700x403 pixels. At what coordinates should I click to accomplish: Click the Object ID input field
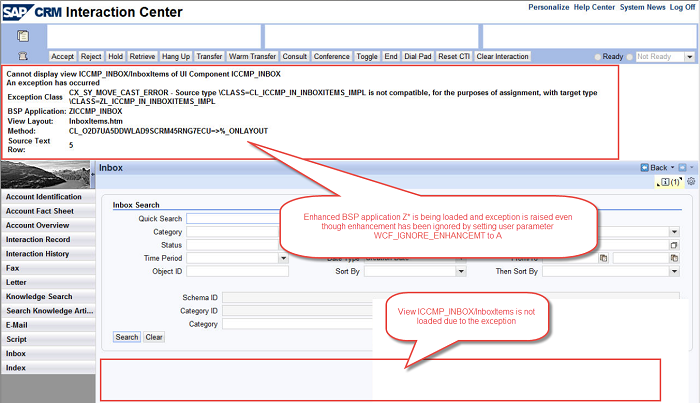coord(238,271)
